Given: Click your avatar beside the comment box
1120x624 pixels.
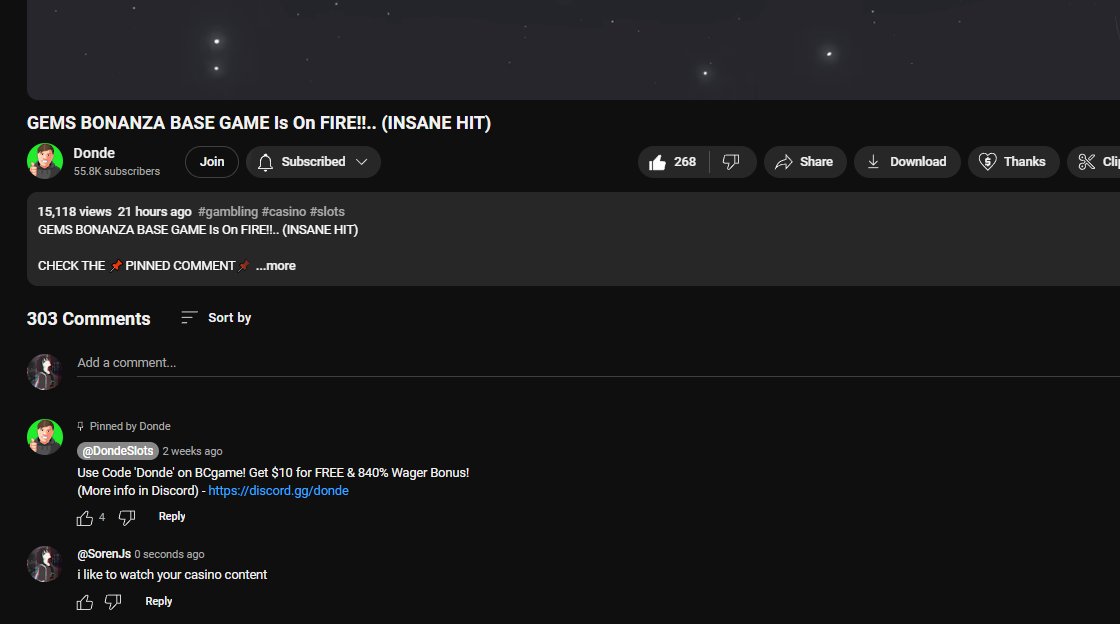Looking at the screenshot, I should [x=45, y=372].
